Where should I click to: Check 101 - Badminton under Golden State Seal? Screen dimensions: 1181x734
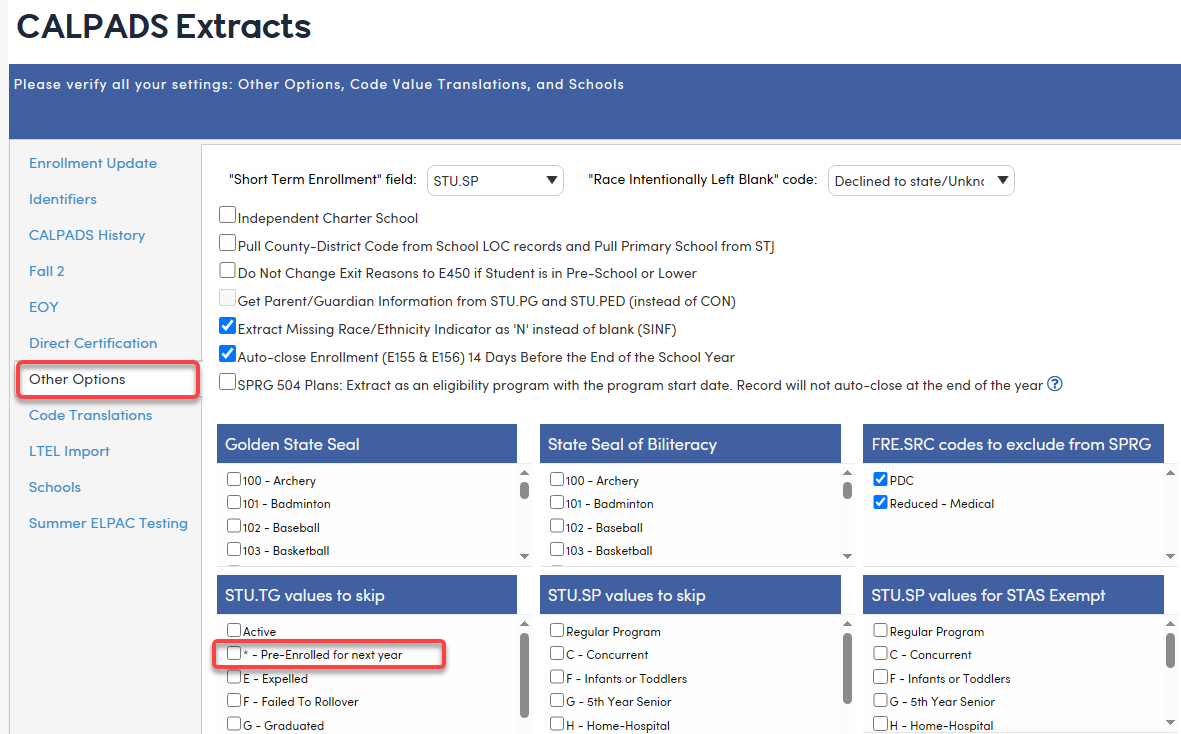point(234,502)
